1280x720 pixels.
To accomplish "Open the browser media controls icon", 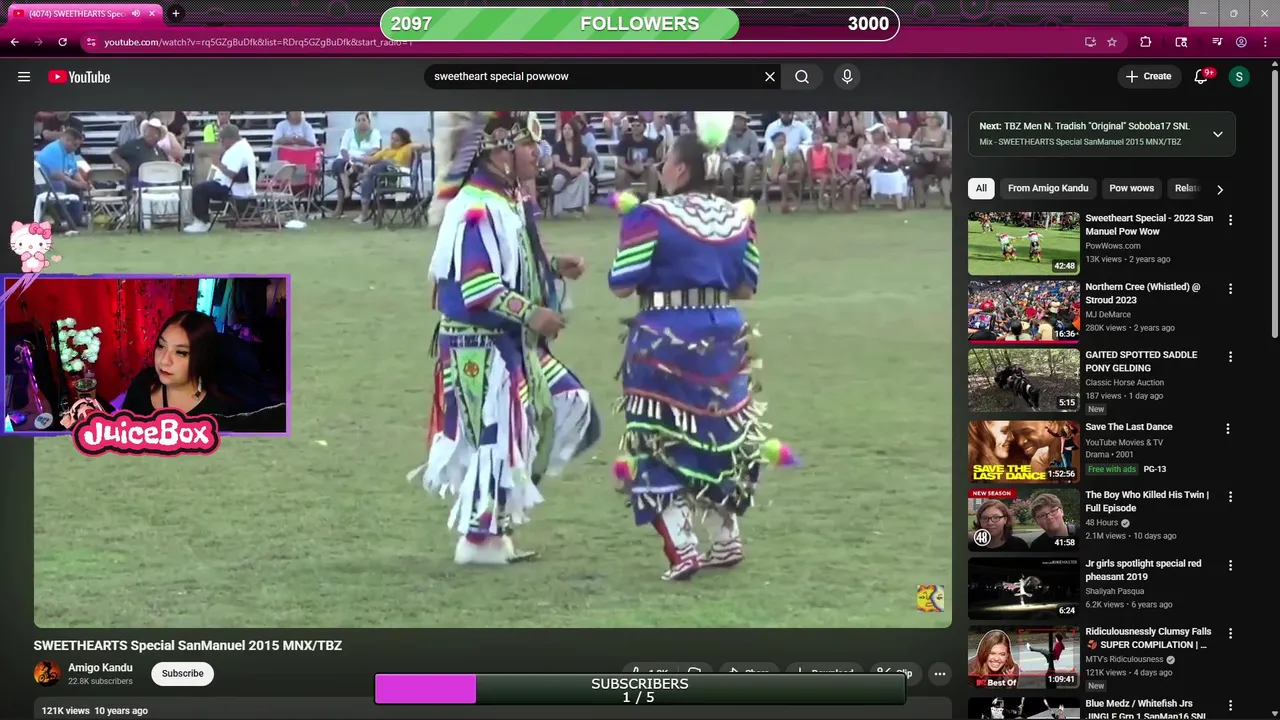I will (x=1217, y=42).
